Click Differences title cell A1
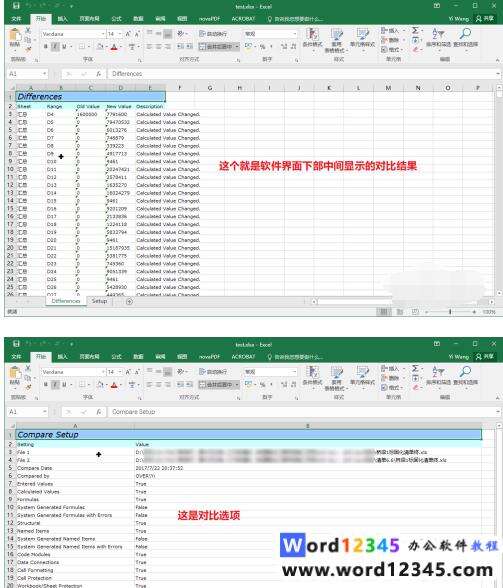The height and width of the screenshot is (588, 503). 90,97
